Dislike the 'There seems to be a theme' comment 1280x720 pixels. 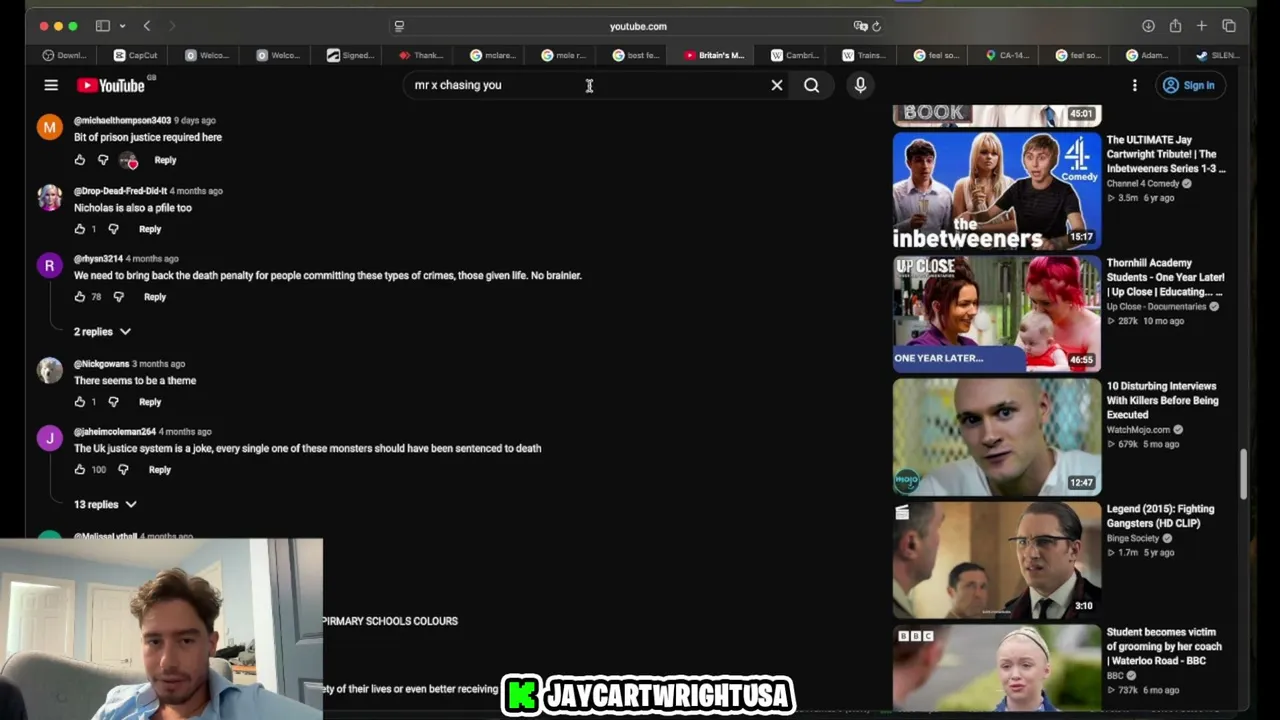(113, 402)
